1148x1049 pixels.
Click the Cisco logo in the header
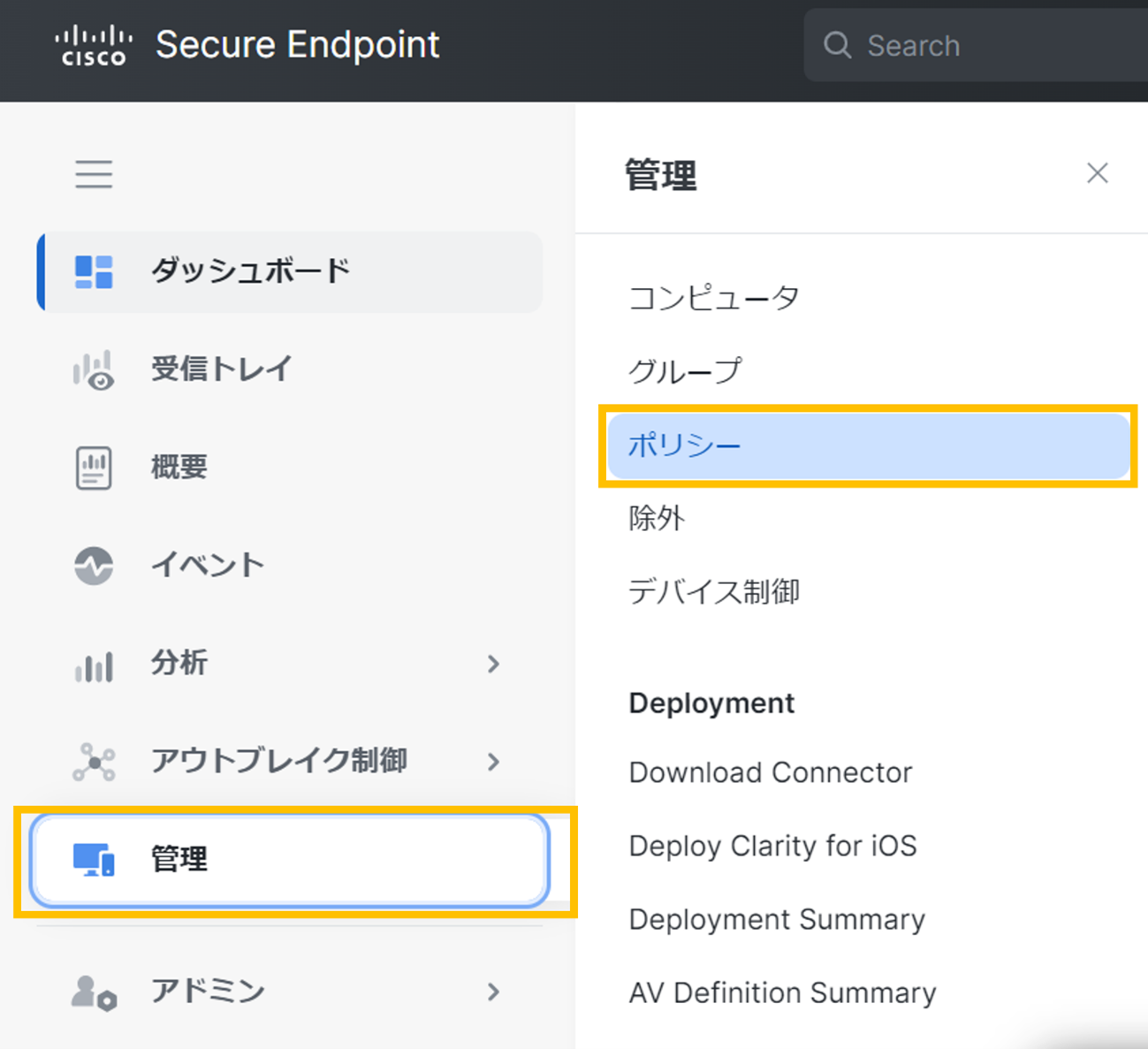coord(94,46)
